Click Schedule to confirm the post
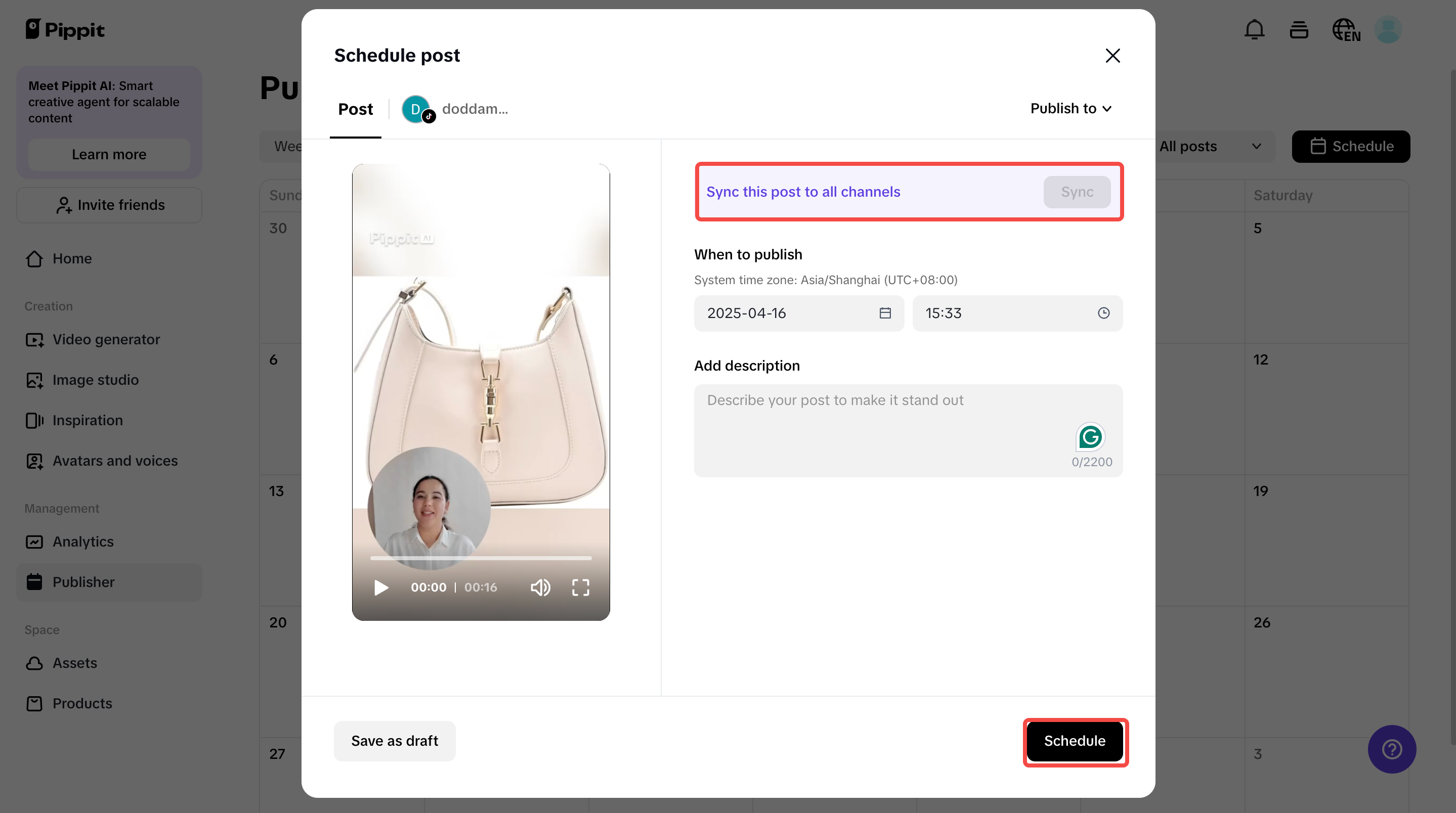The height and width of the screenshot is (813, 1456). tap(1074, 741)
